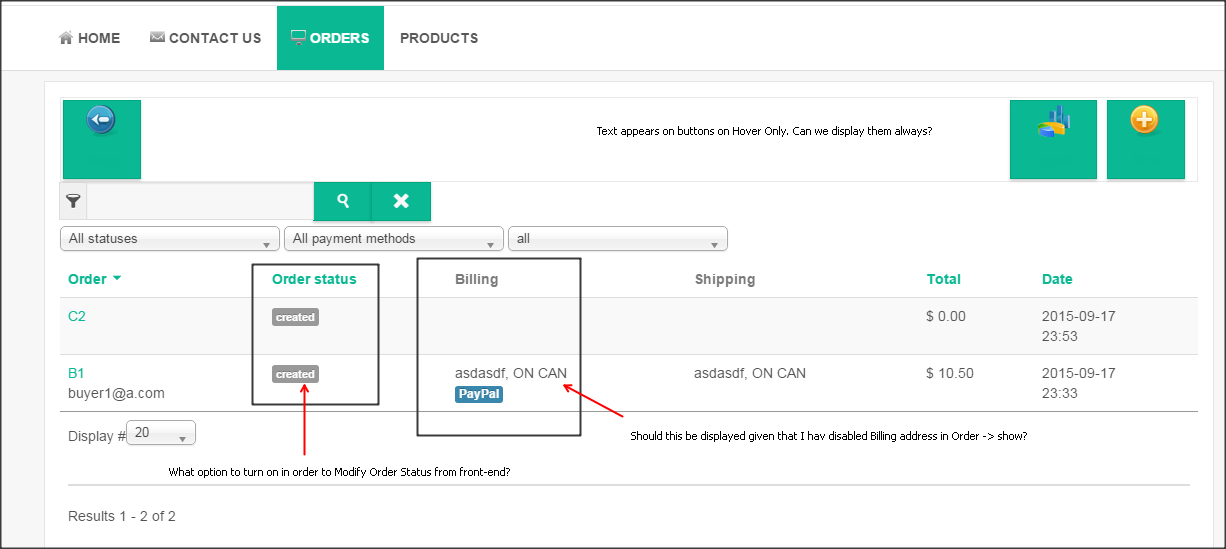Screen dimensions: 1226x549
Task: Click the created status badge for order C2
Action: point(295,317)
